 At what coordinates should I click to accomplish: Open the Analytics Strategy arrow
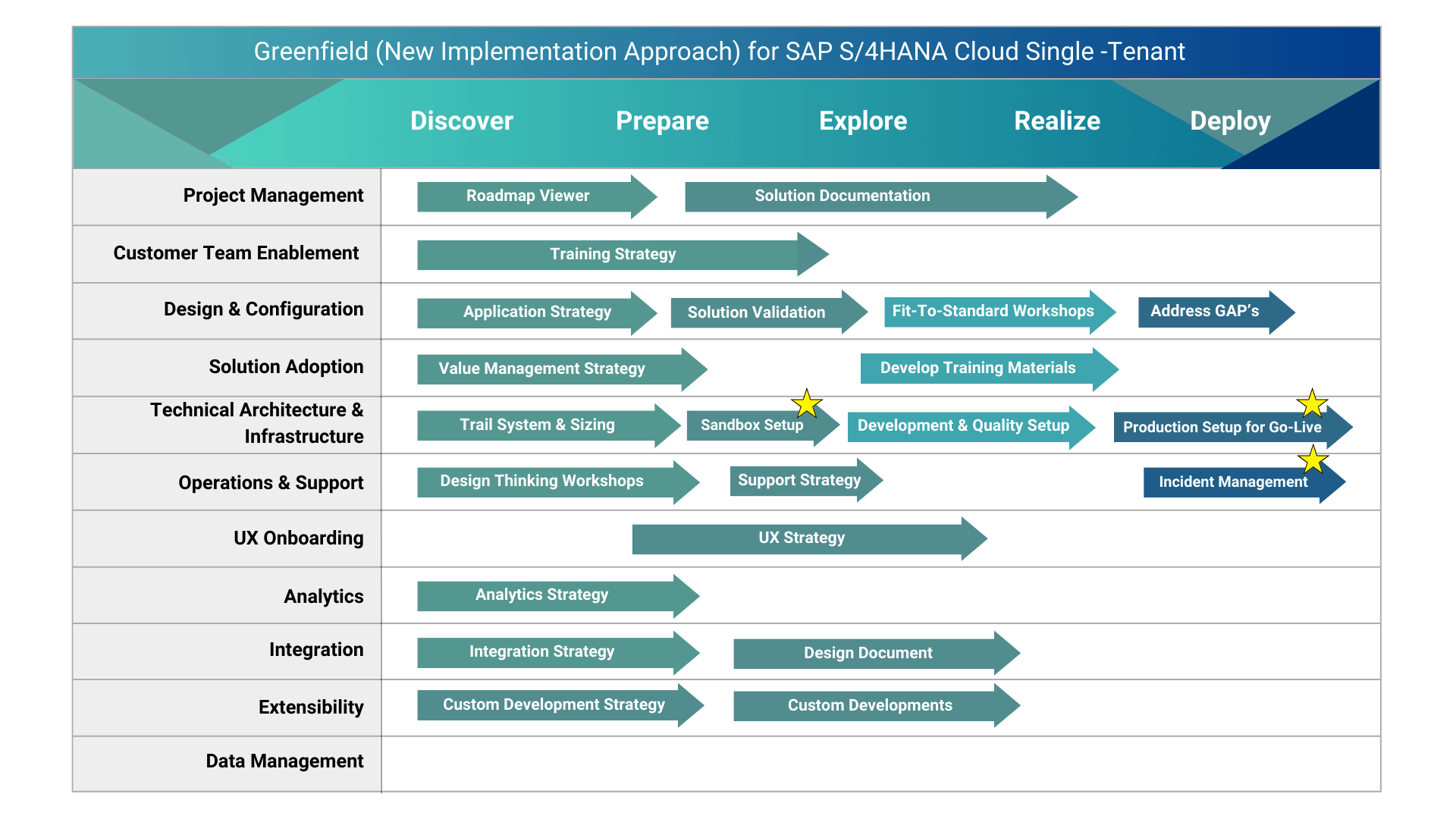(x=558, y=595)
